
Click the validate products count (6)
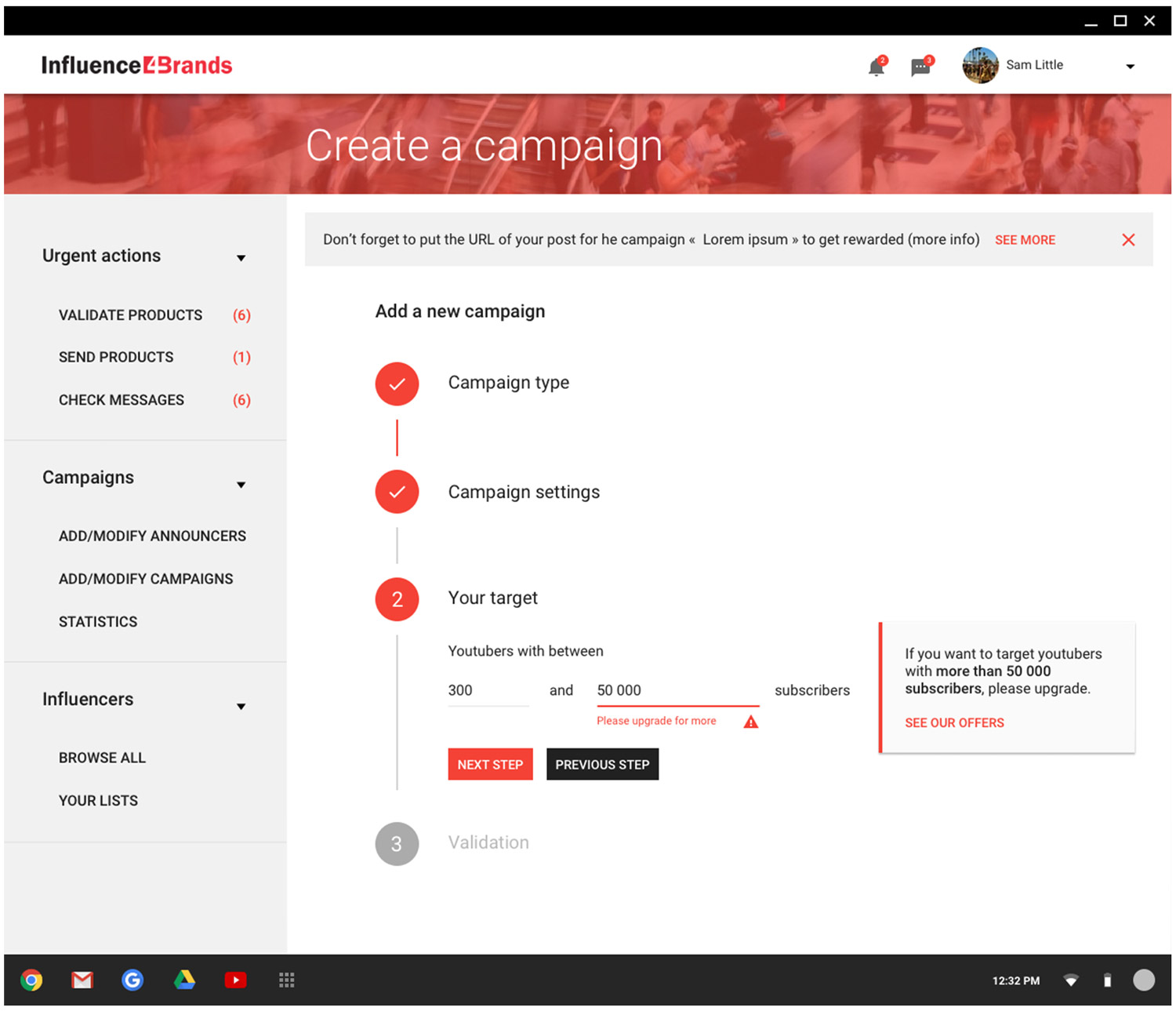tap(241, 315)
